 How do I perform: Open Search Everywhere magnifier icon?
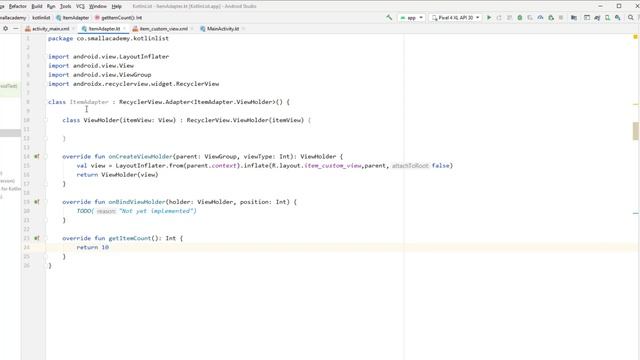point(631,18)
